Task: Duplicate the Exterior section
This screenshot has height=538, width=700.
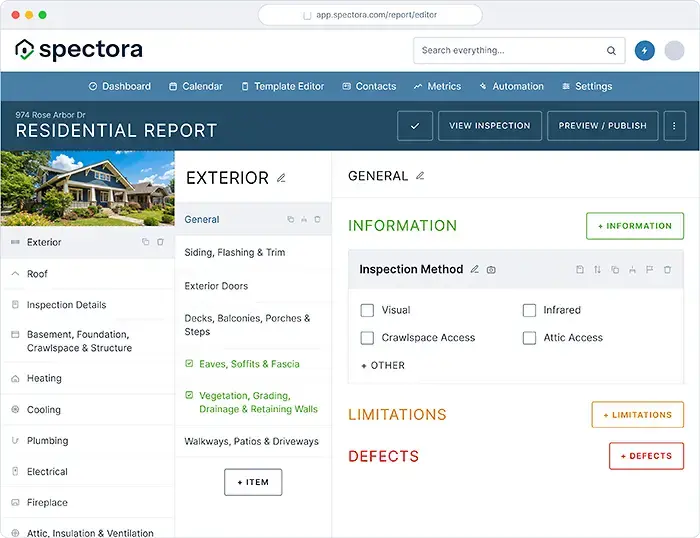Action: (x=146, y=242)
